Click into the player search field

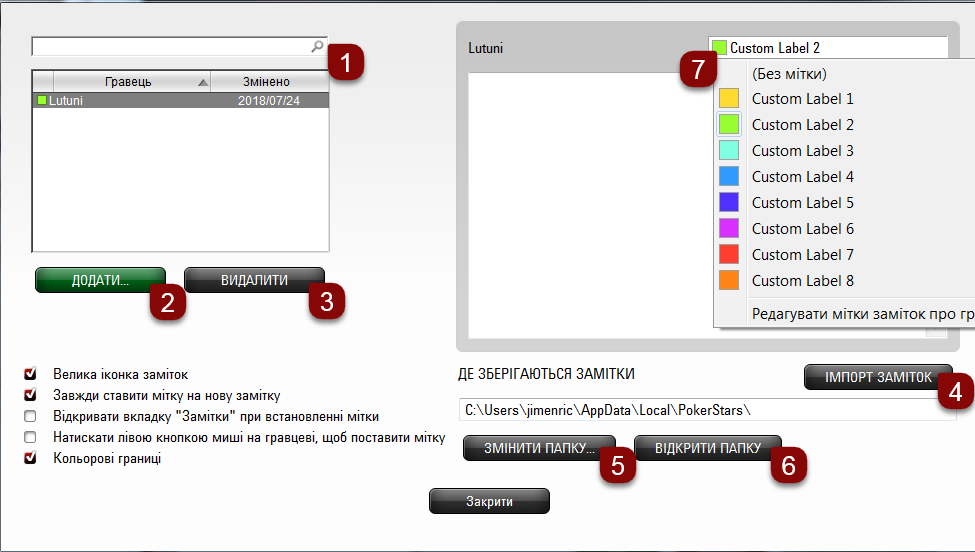click(170, 46)
